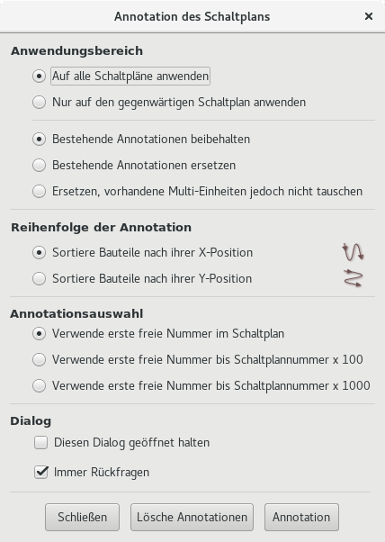Screen dimensions: 385x542
Task: Uncheck 'Immer Rückfragen' checkbox
Action: 41,472
